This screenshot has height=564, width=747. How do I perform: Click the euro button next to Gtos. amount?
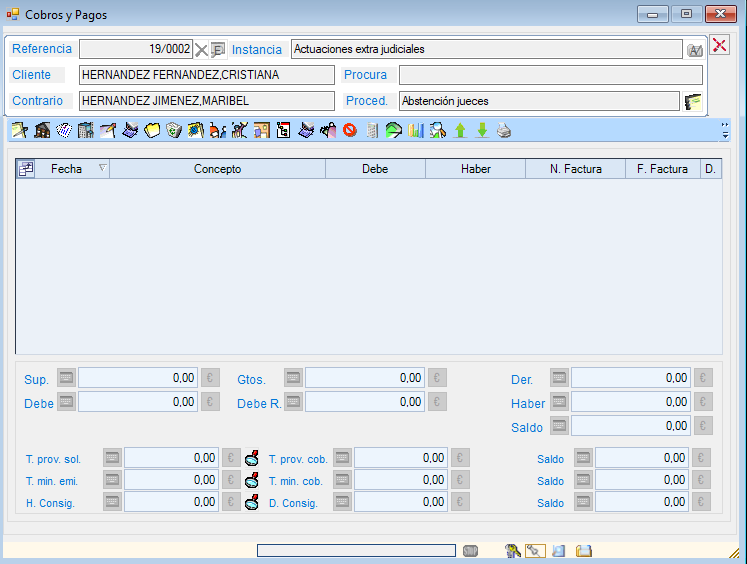(437, 378)
